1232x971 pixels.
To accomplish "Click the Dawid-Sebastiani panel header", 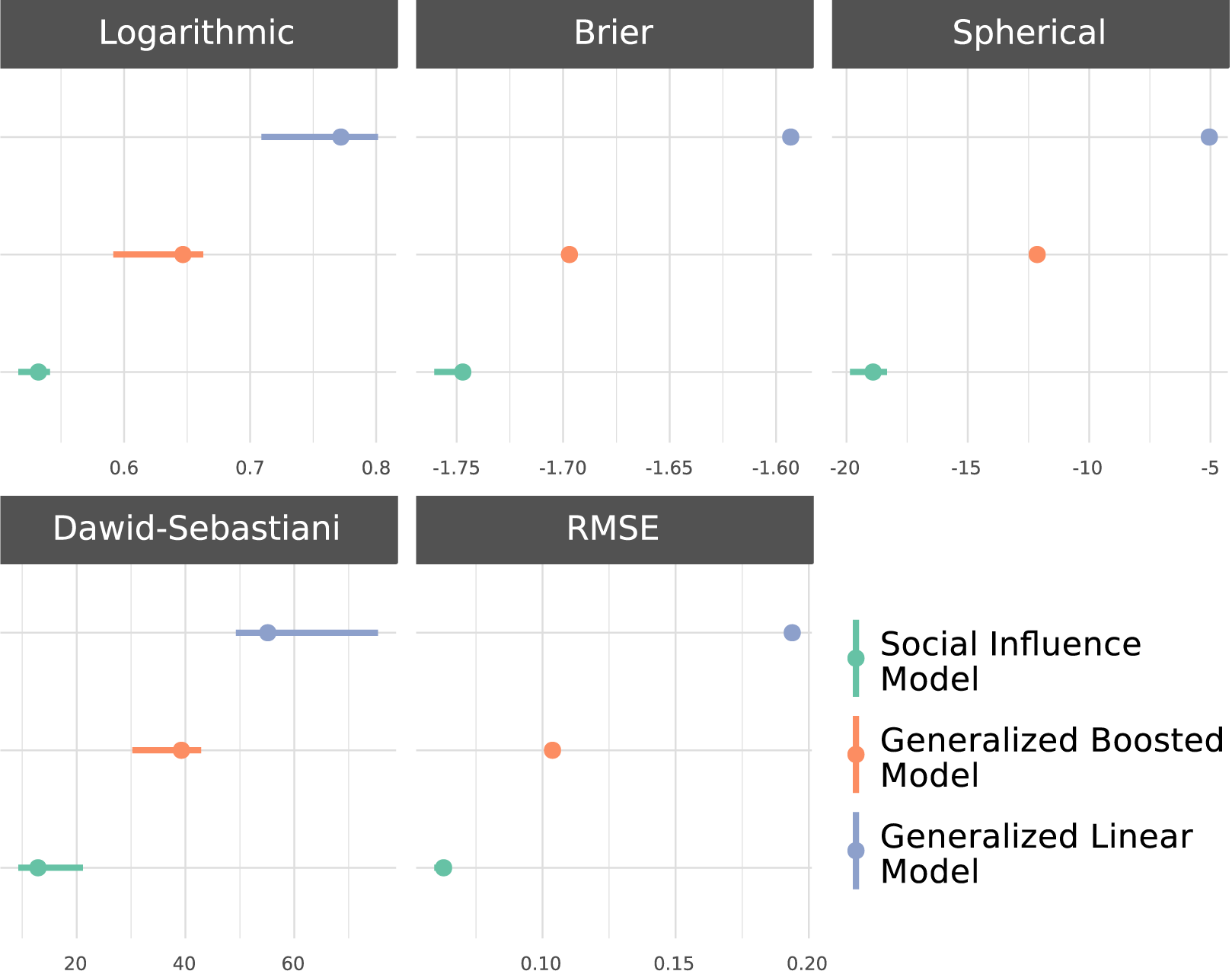I will (199, 529).
